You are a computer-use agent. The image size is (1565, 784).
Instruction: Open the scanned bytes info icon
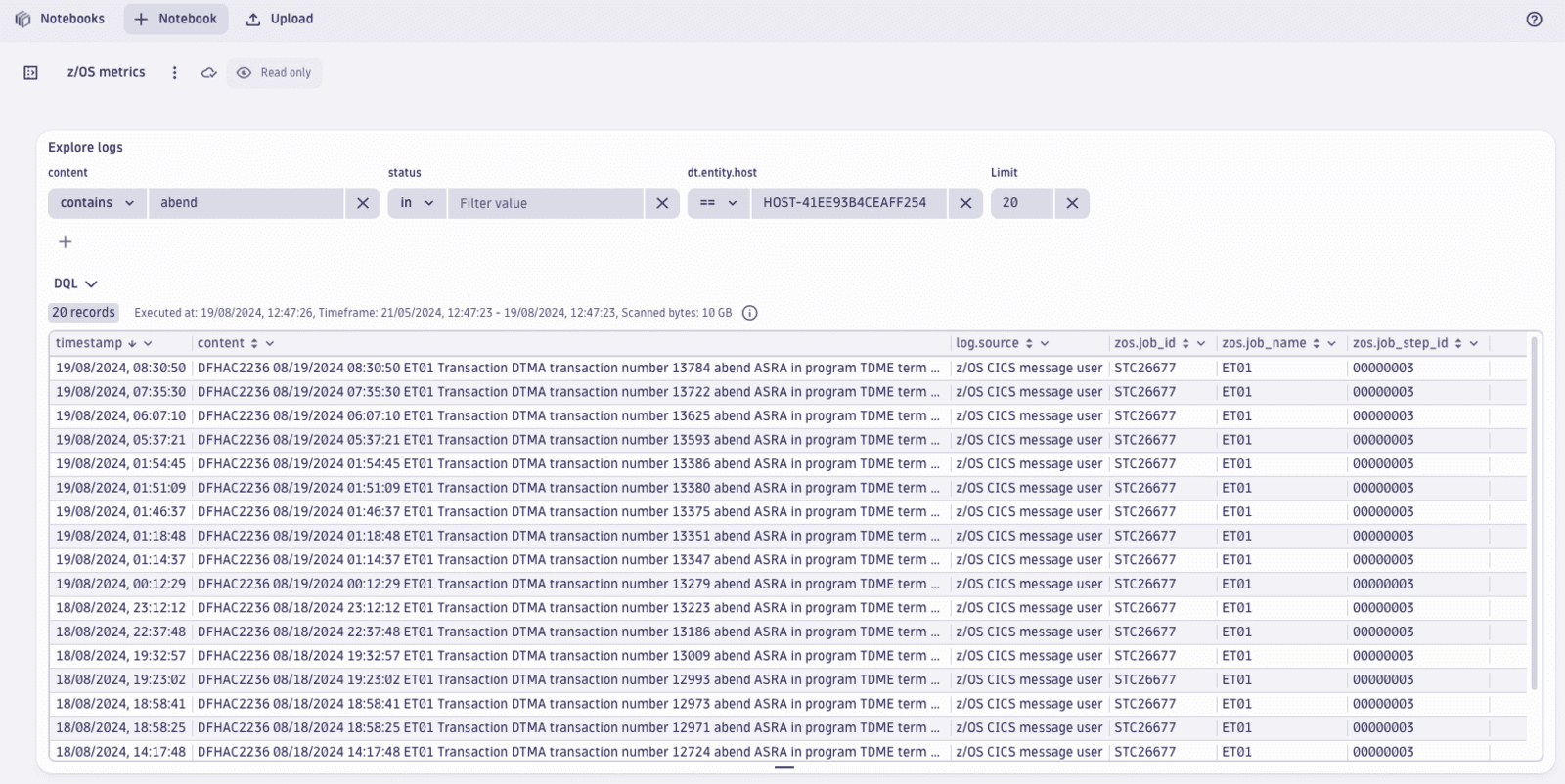coord(749,313)
